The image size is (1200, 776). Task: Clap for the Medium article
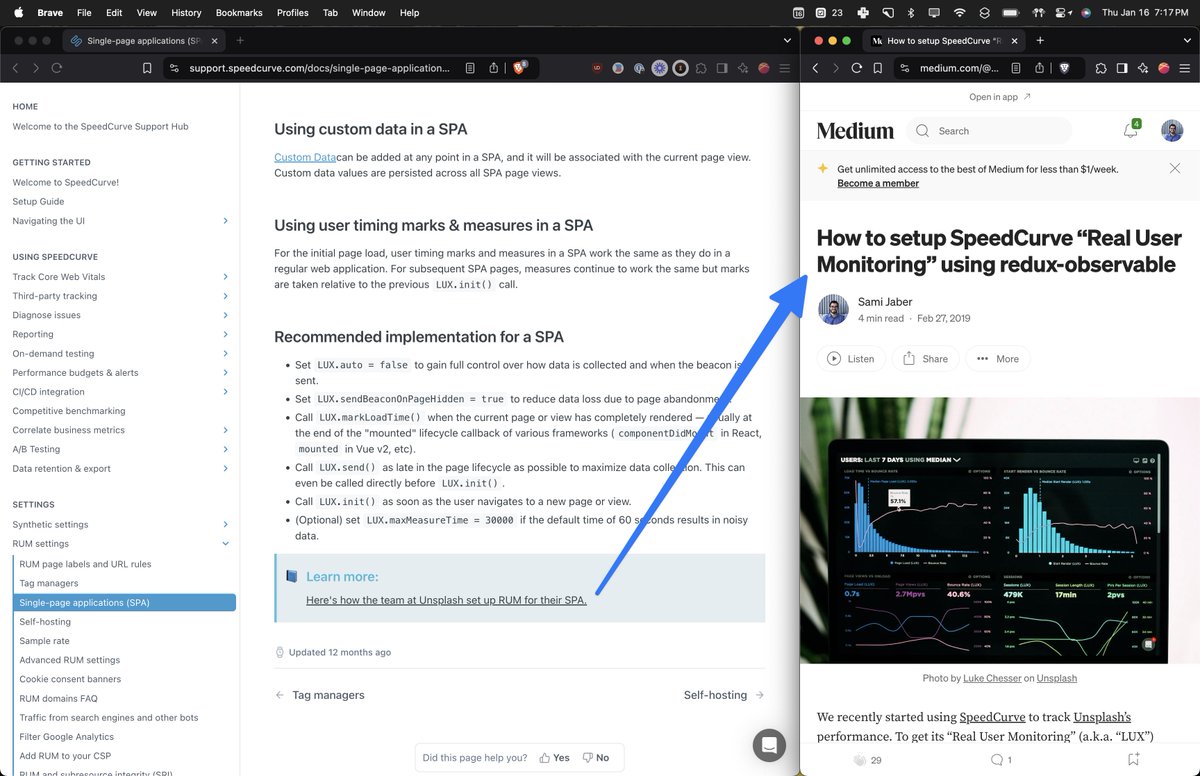coord(859,760)
